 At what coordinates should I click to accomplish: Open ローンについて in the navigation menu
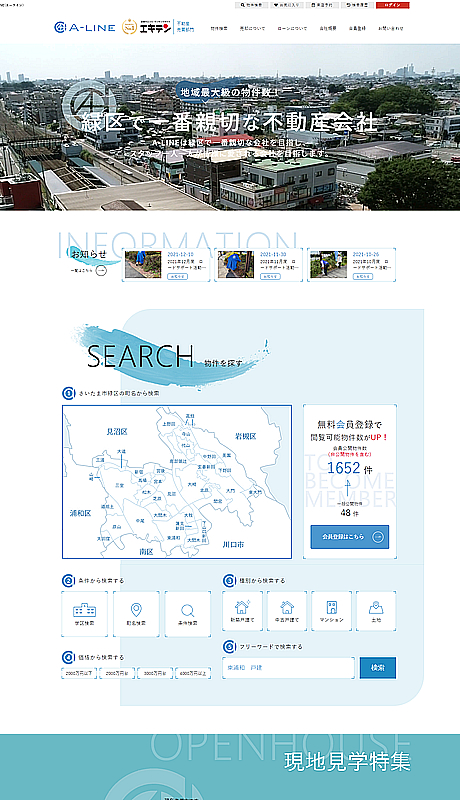(x=292, y=29)
